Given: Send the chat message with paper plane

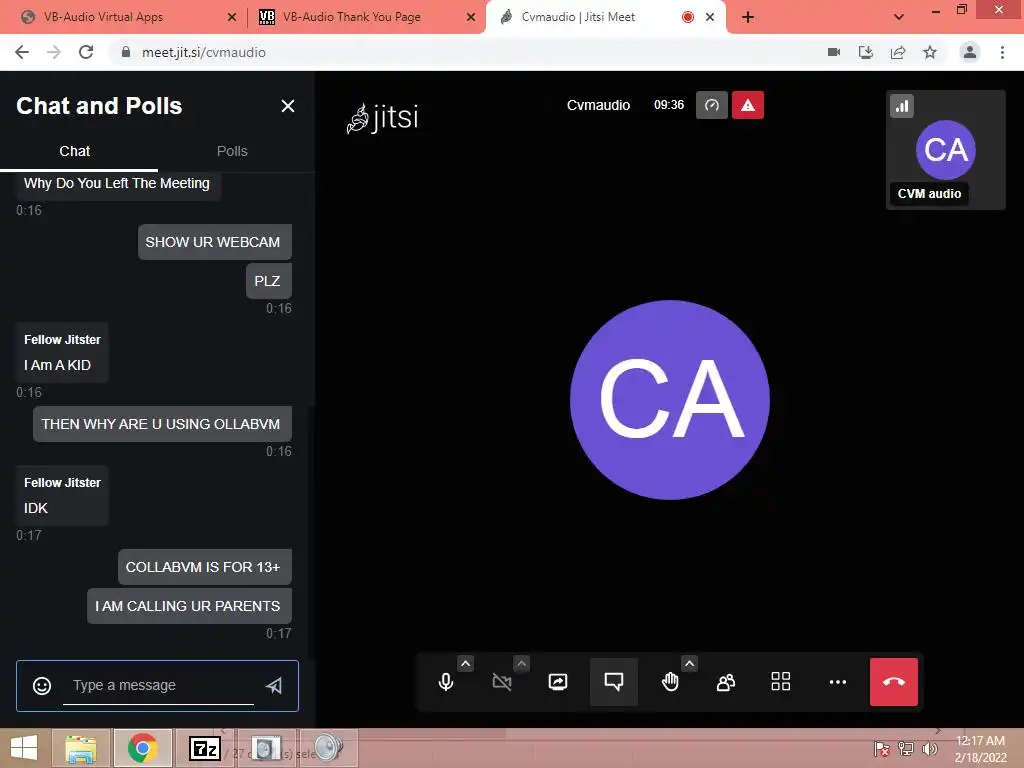Looking at the screenshot, I should pos(274,685).
